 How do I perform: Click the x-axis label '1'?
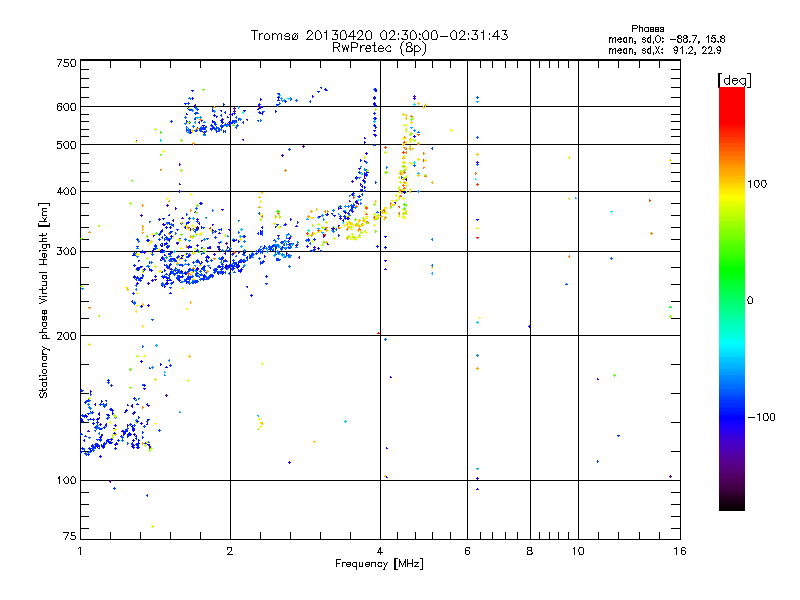coord(80,551)
